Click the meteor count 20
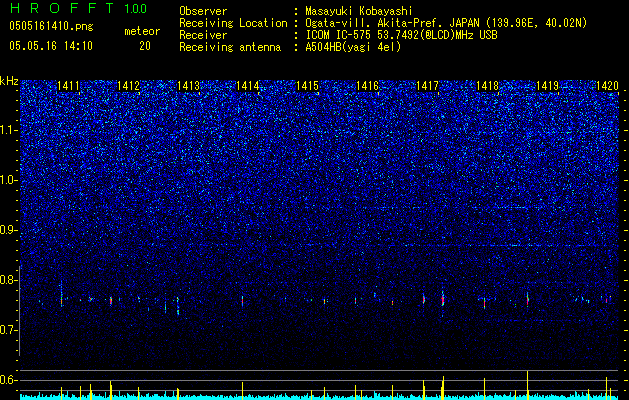Image resolution: width=629 pixels, height=400 pixels. coord(145,46)
